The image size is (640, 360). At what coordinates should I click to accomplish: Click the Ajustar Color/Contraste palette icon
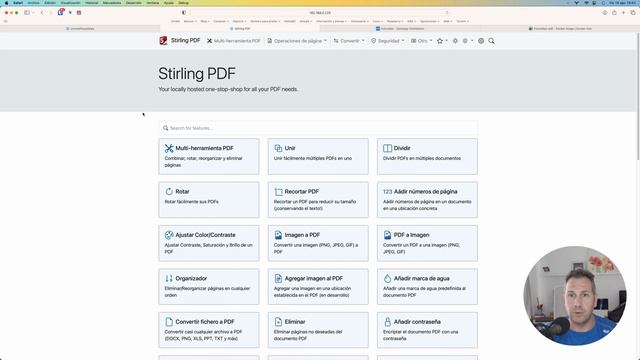(x=169, y=235)
